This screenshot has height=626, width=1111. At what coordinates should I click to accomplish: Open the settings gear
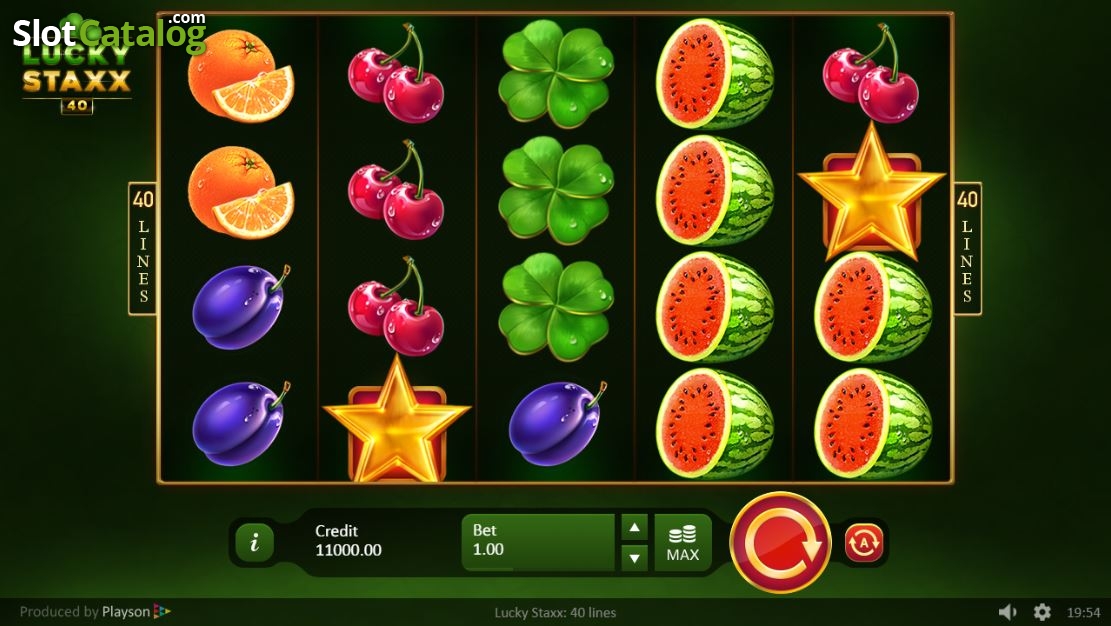1042,612
